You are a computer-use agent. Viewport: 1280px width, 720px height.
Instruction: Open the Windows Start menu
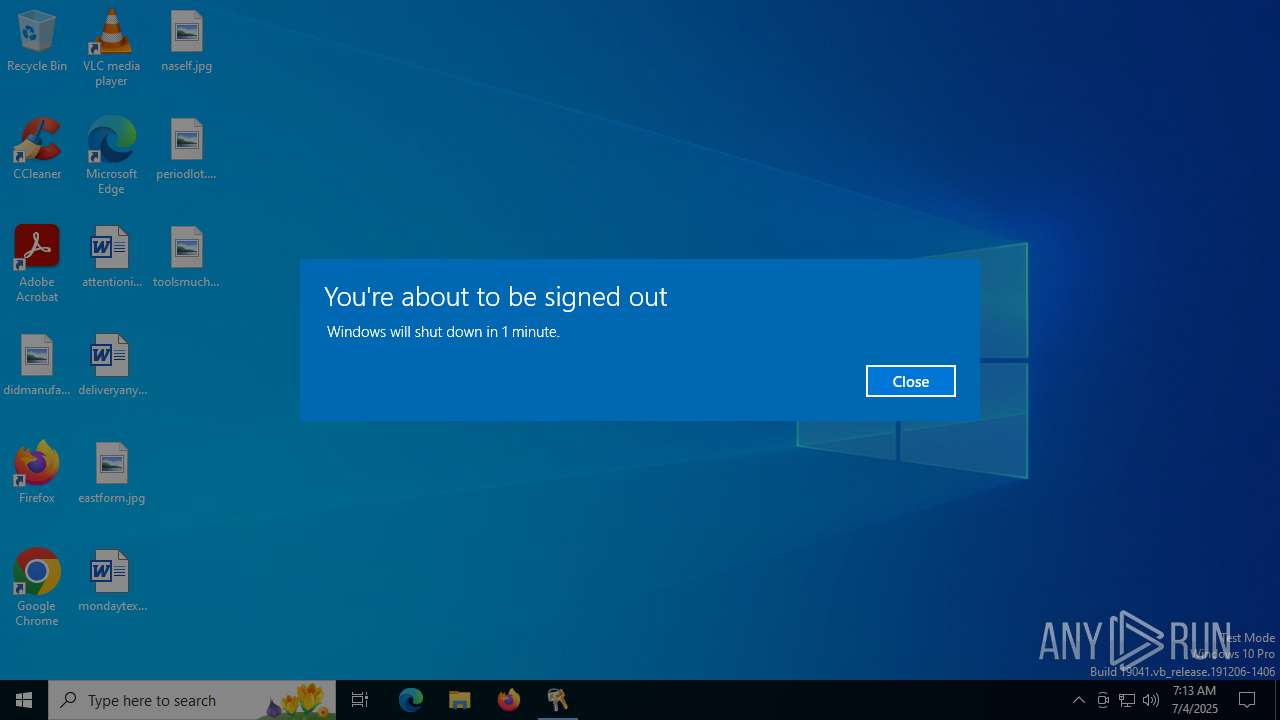coord(24,700)
